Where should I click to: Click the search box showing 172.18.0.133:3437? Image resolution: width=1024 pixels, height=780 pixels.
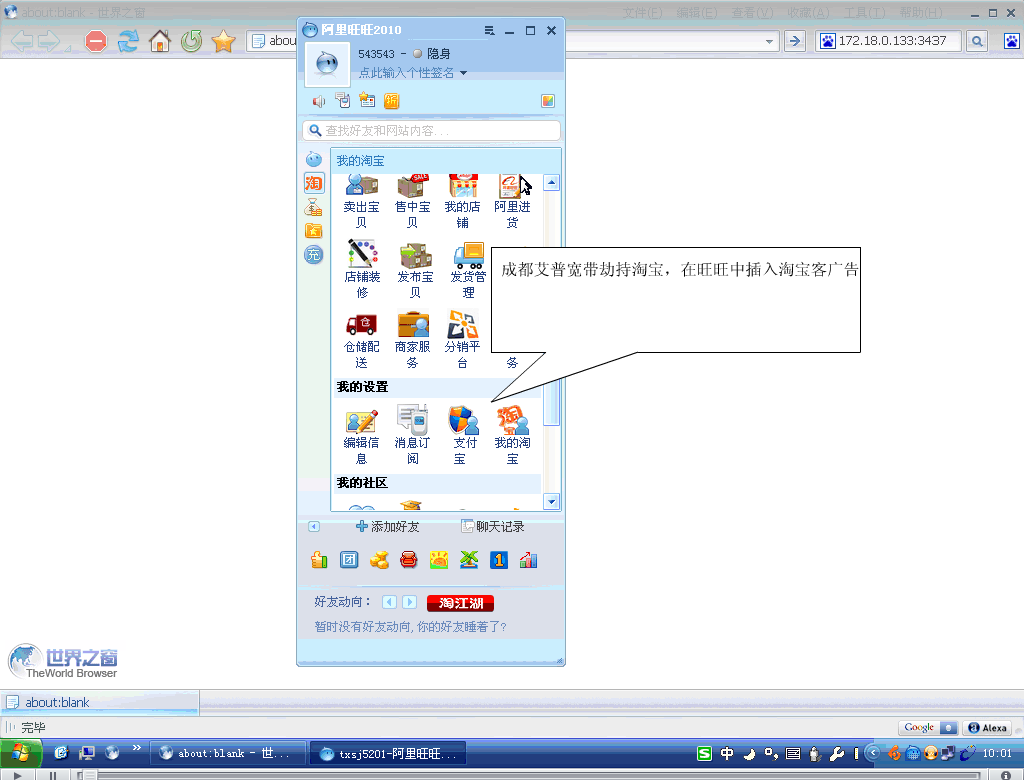(x=889, y=41)
